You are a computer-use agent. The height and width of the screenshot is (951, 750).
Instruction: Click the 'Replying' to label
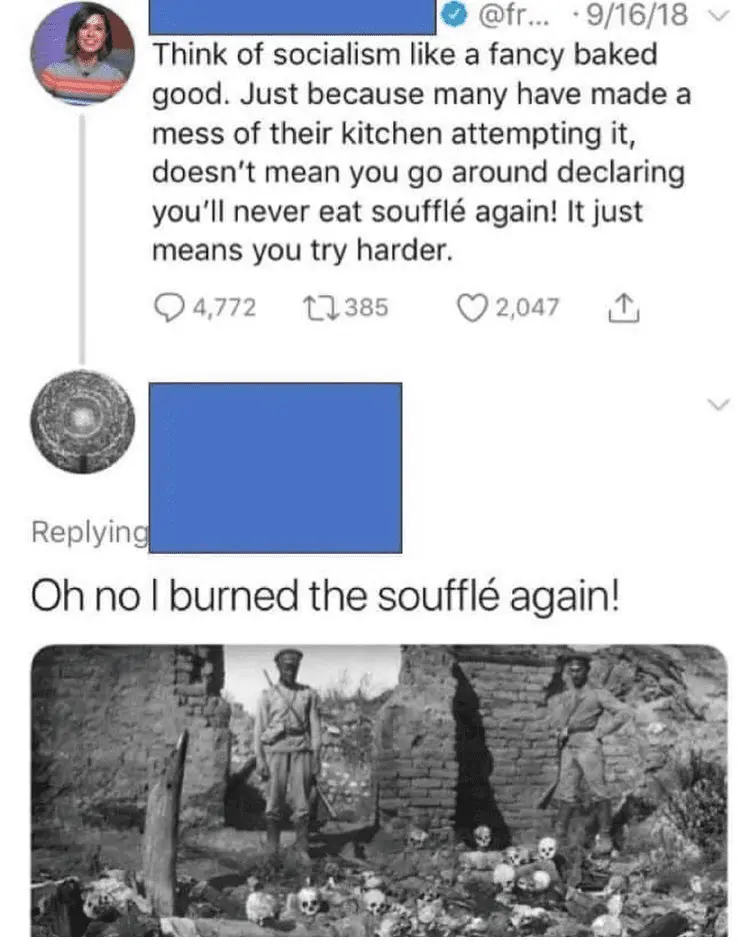tap(90, 533)
